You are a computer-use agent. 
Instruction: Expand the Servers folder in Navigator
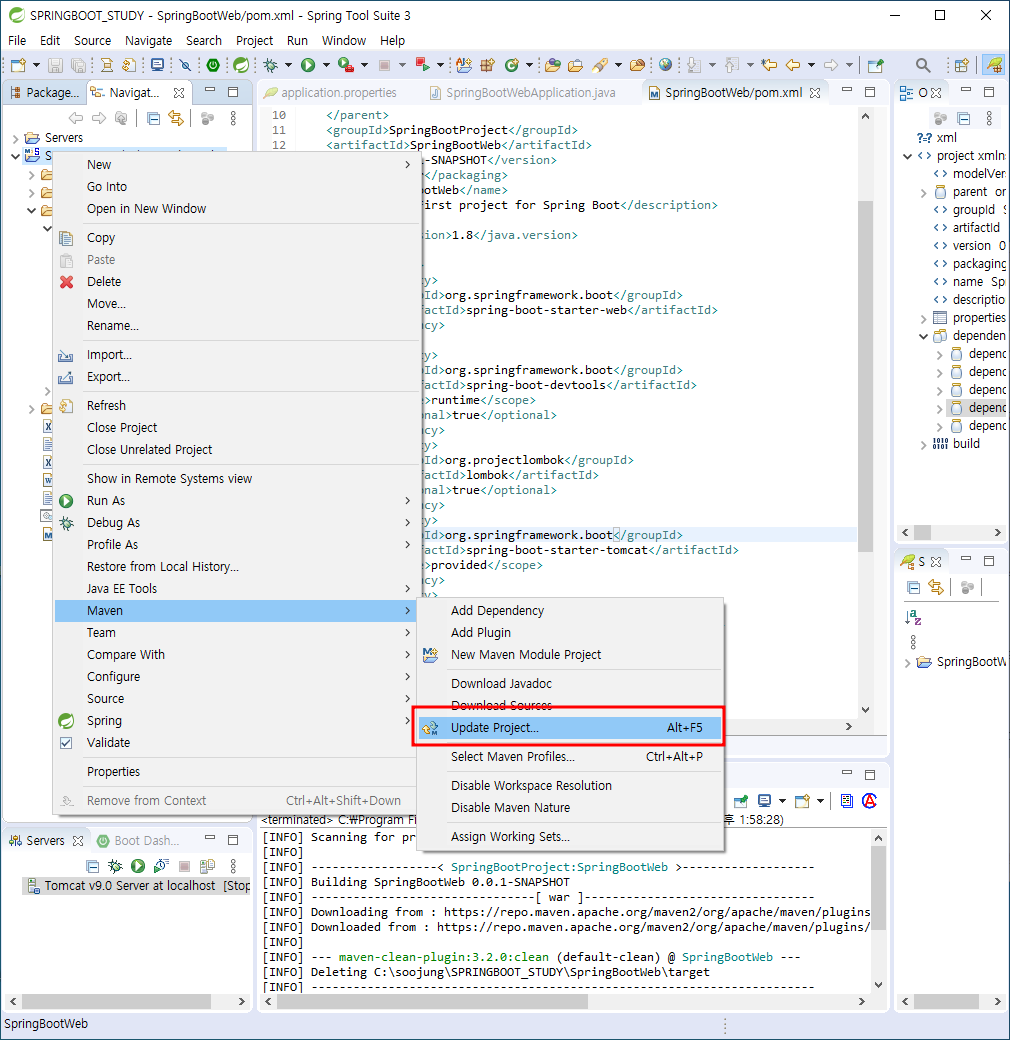point(15,139)
